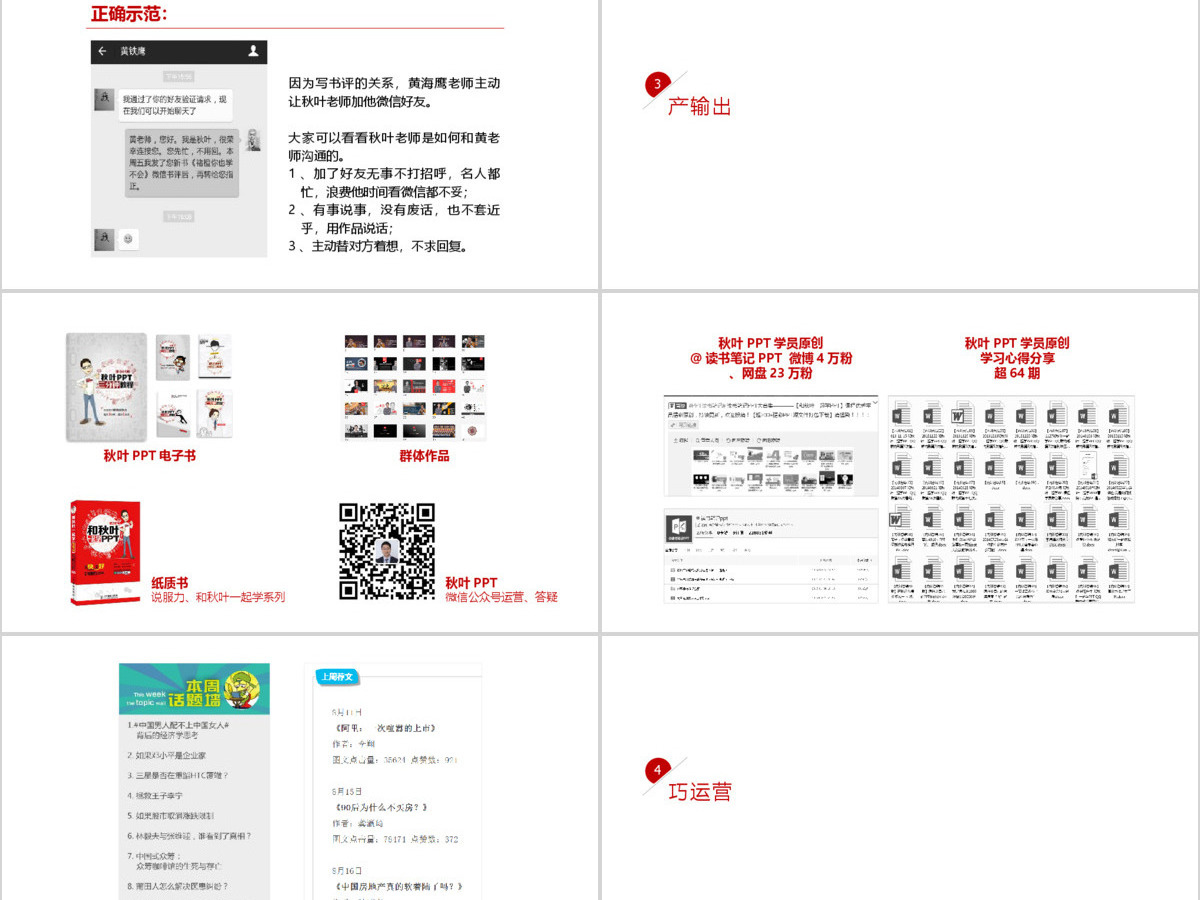Viewport: 1200px width, 900px height.
Task: Click topic 4 拯救王子李宁
Action: click(154, 796)
